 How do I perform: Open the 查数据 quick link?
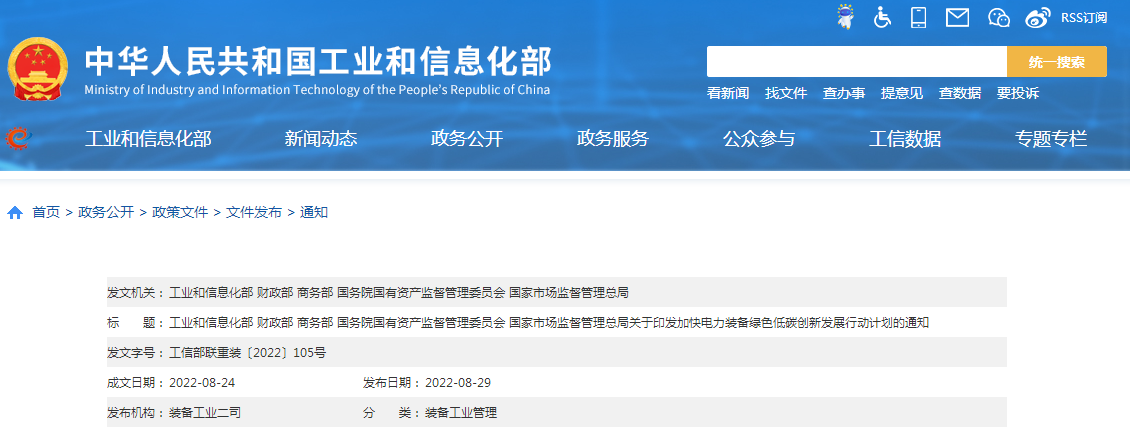[x=960, y=93]
